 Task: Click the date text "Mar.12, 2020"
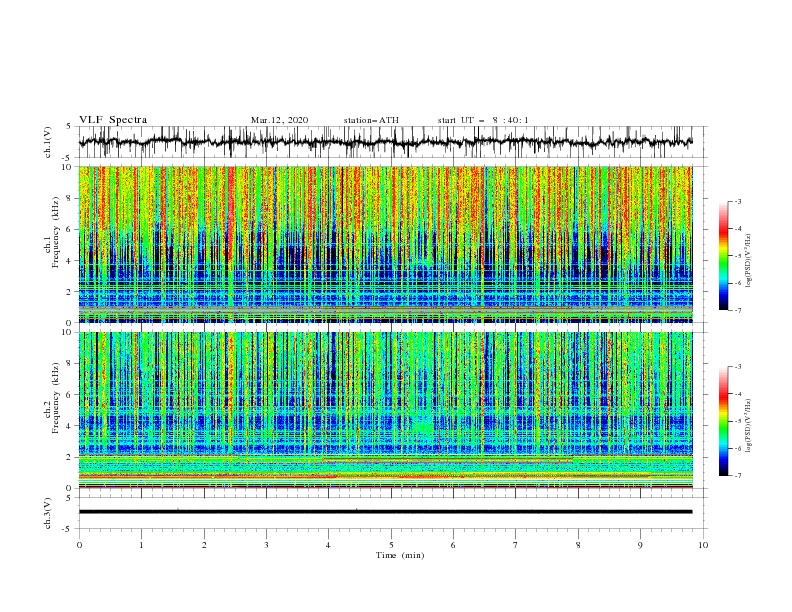(x=279, y=120)
